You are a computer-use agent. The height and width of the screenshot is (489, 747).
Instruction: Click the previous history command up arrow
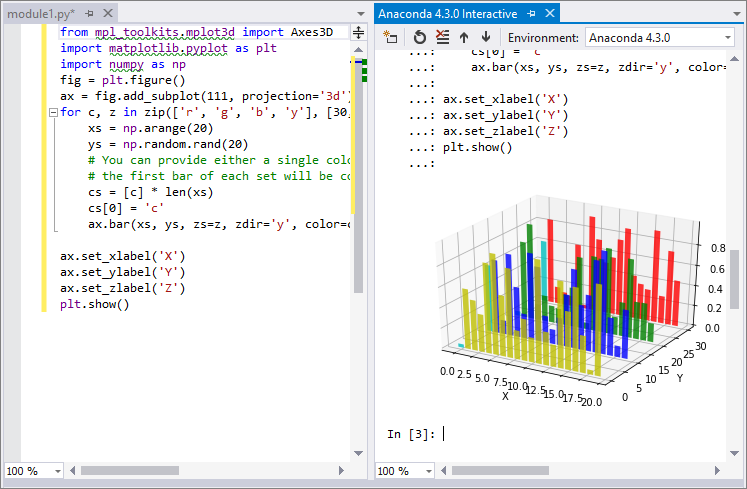pyautogui.click(x=464, y=37)
